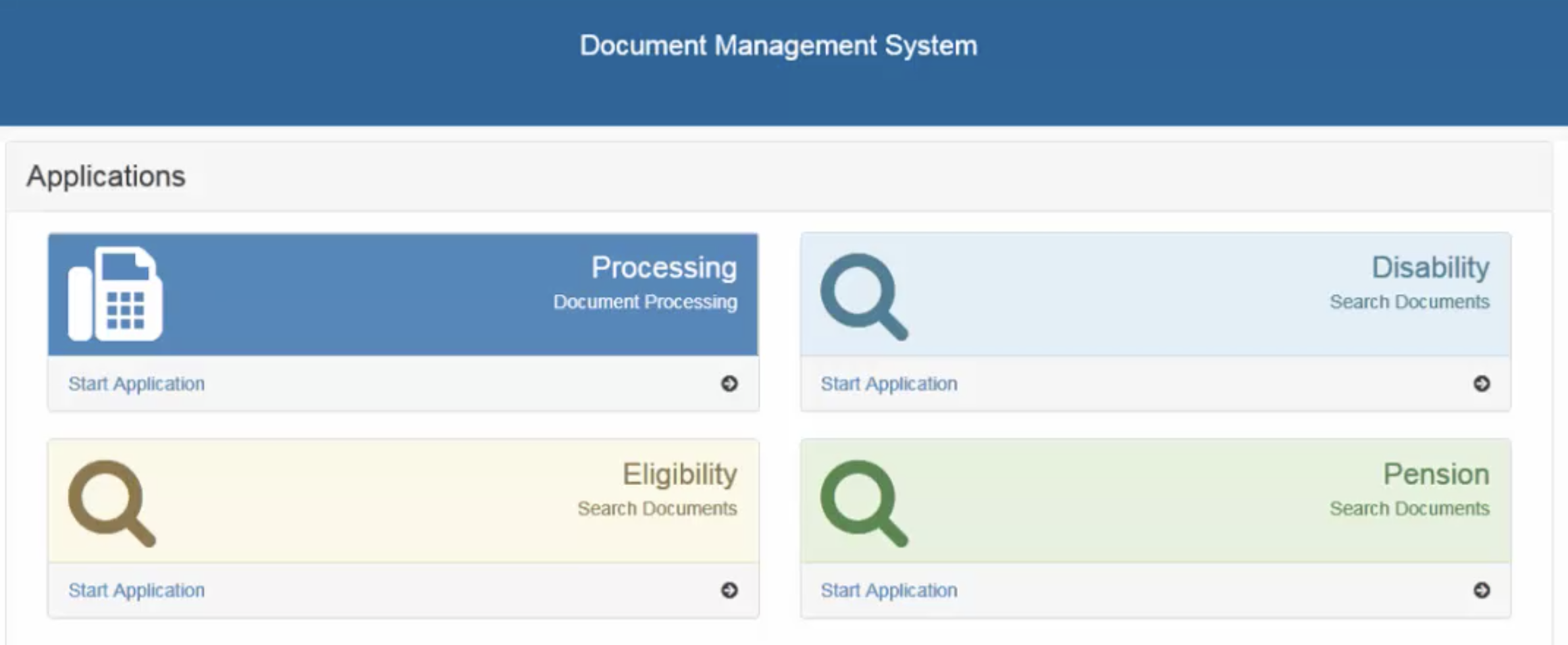Click the arrow circle icon under Pension

coord(1481,590)
